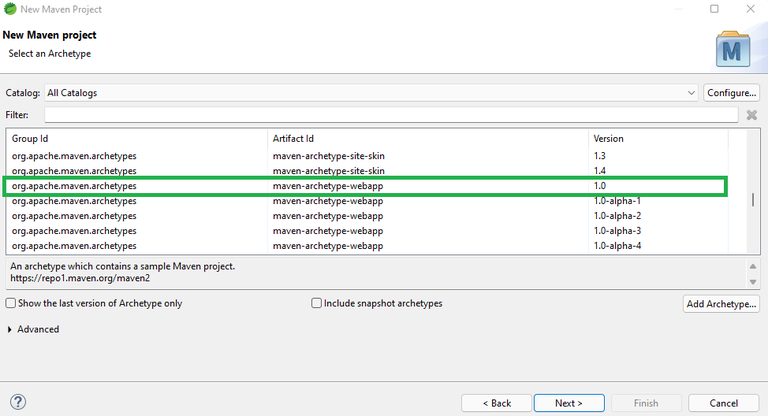Click the Maven M folder icon
This screenshot has height=416, width=768.
[733, 49]
